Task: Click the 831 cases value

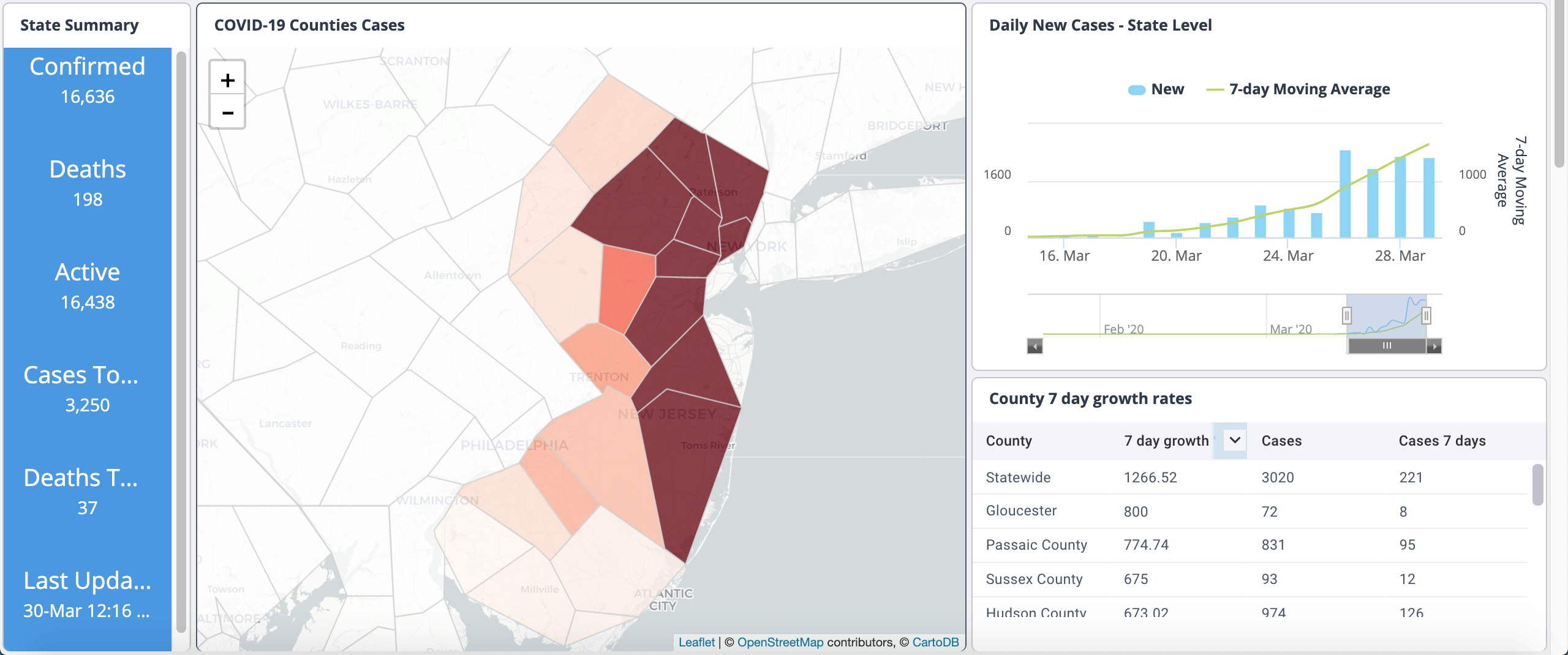Action: [x=1273, y=545]
